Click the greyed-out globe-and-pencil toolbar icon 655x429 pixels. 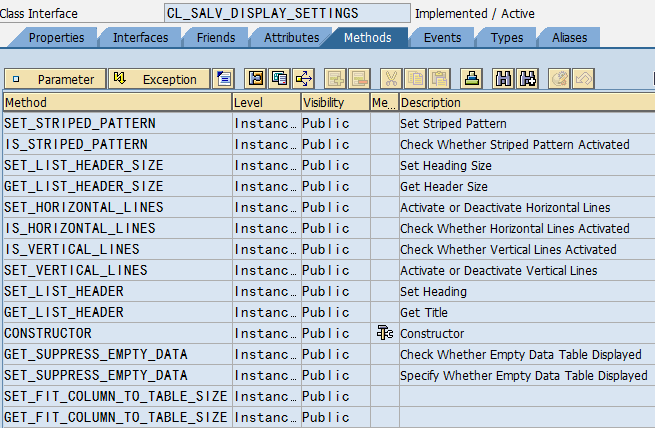[x=559, y=79]
